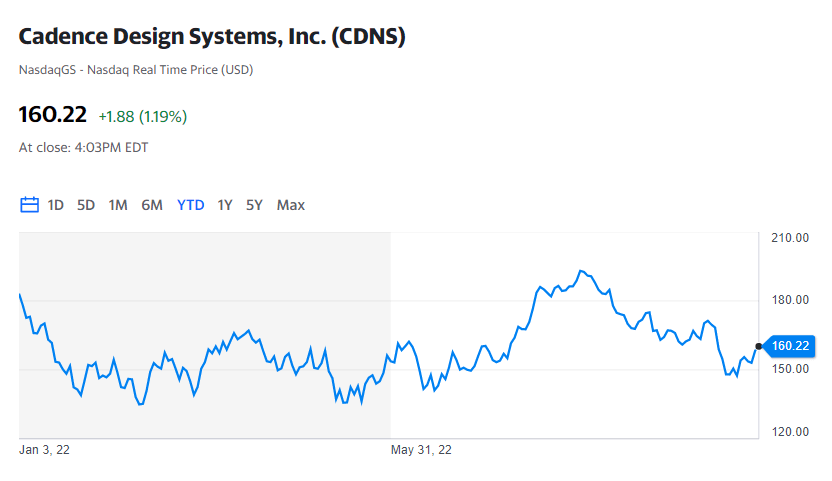Show Max historical price range
Viewport: 832px width, 481px height.
[291, 205]
